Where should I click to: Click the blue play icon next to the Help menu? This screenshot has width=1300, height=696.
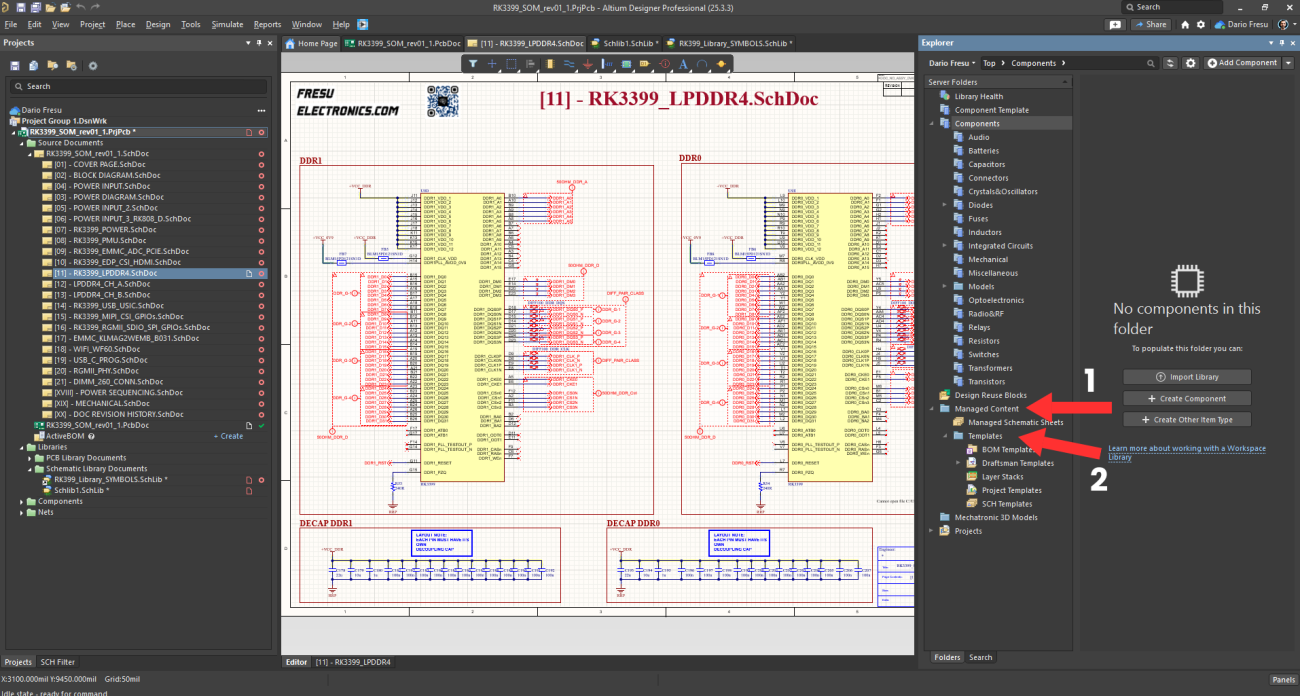[x=362, y=24]
